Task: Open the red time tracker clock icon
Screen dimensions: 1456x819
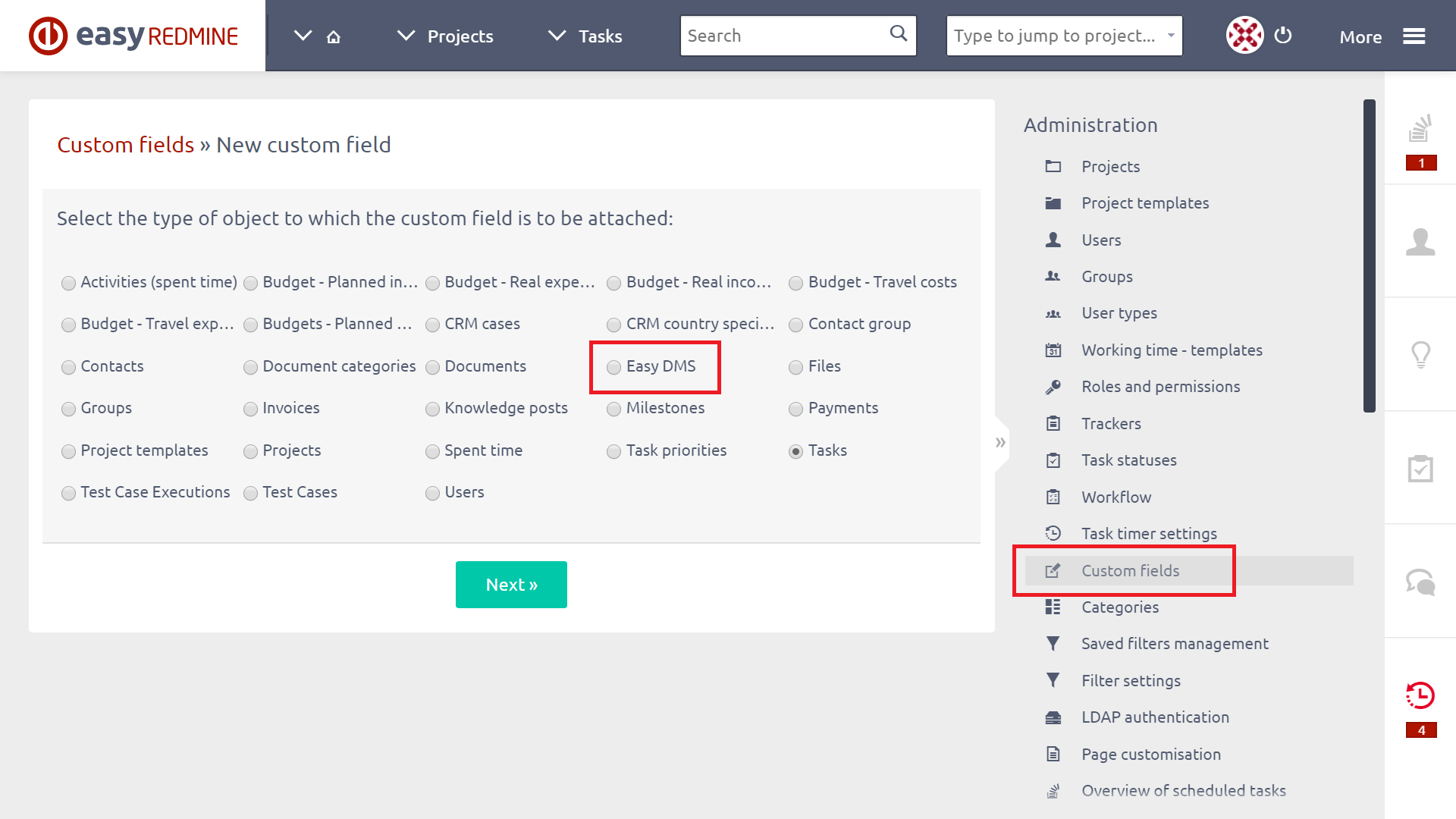Action: click(1420, 695)
